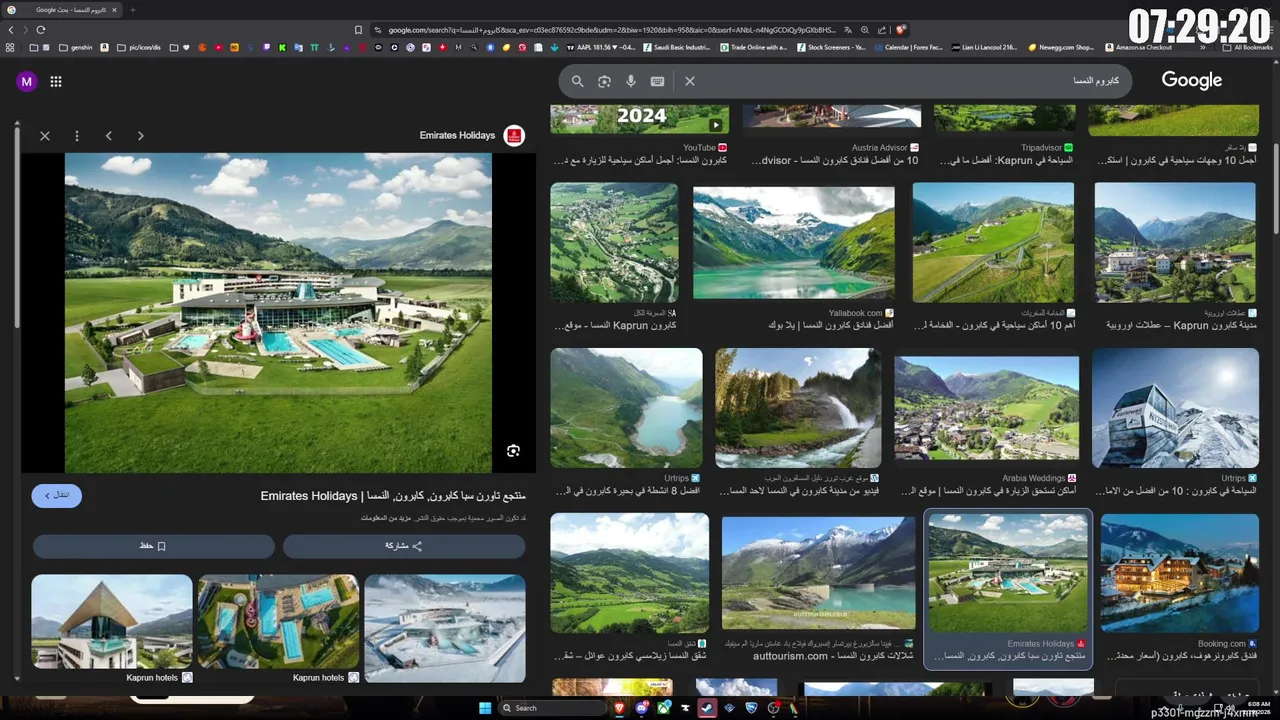The height and width of the screenshot is (720, 1280).
Task: Click the Emirates Holidays logo in preview header
Action: [x=514, y=136]
